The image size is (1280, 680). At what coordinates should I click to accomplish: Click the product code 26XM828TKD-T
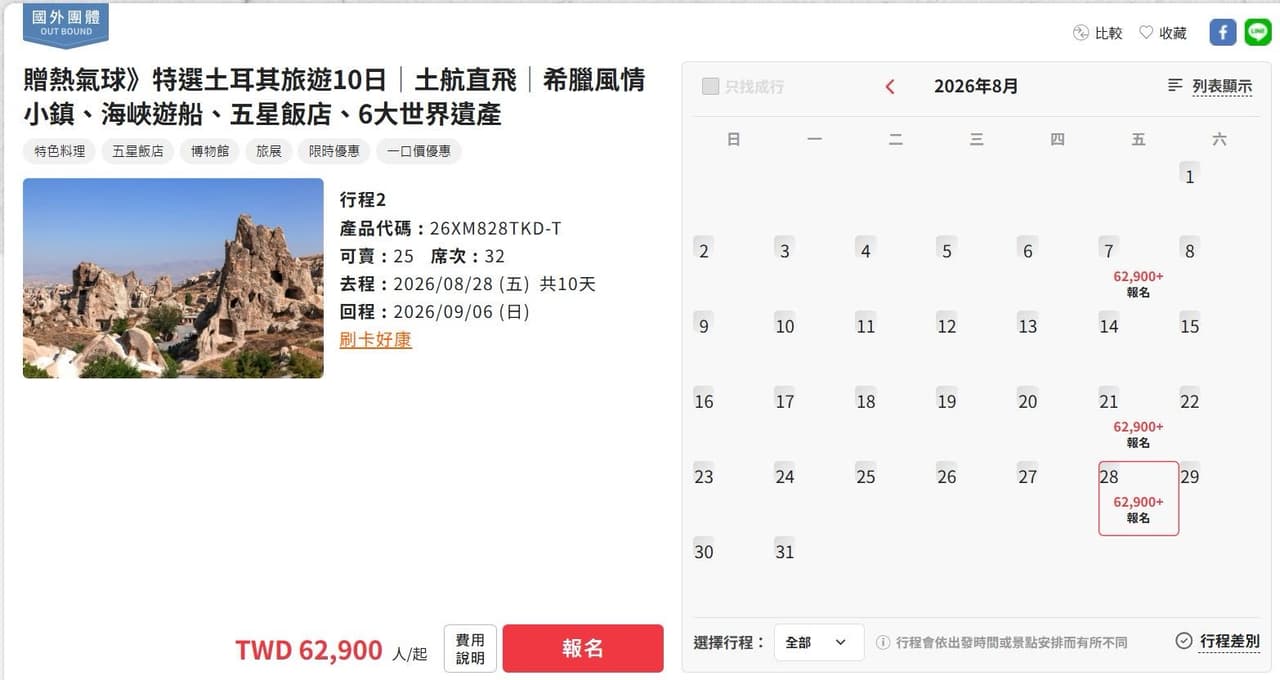tap(495, 229)
